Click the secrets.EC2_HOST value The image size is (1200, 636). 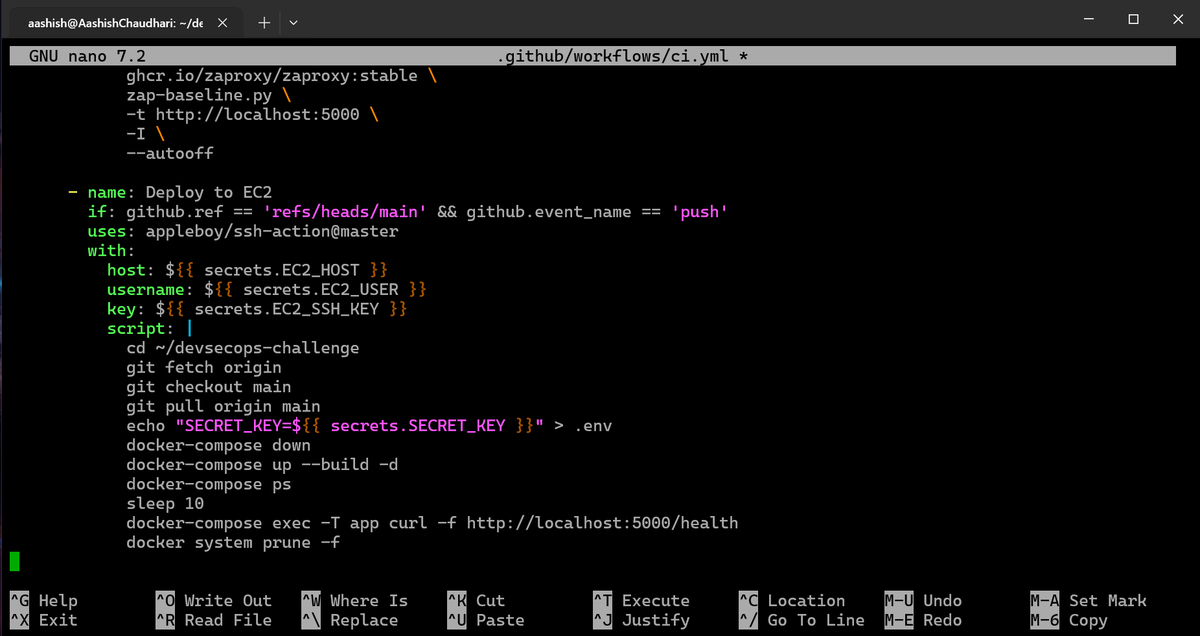(276, 271)
